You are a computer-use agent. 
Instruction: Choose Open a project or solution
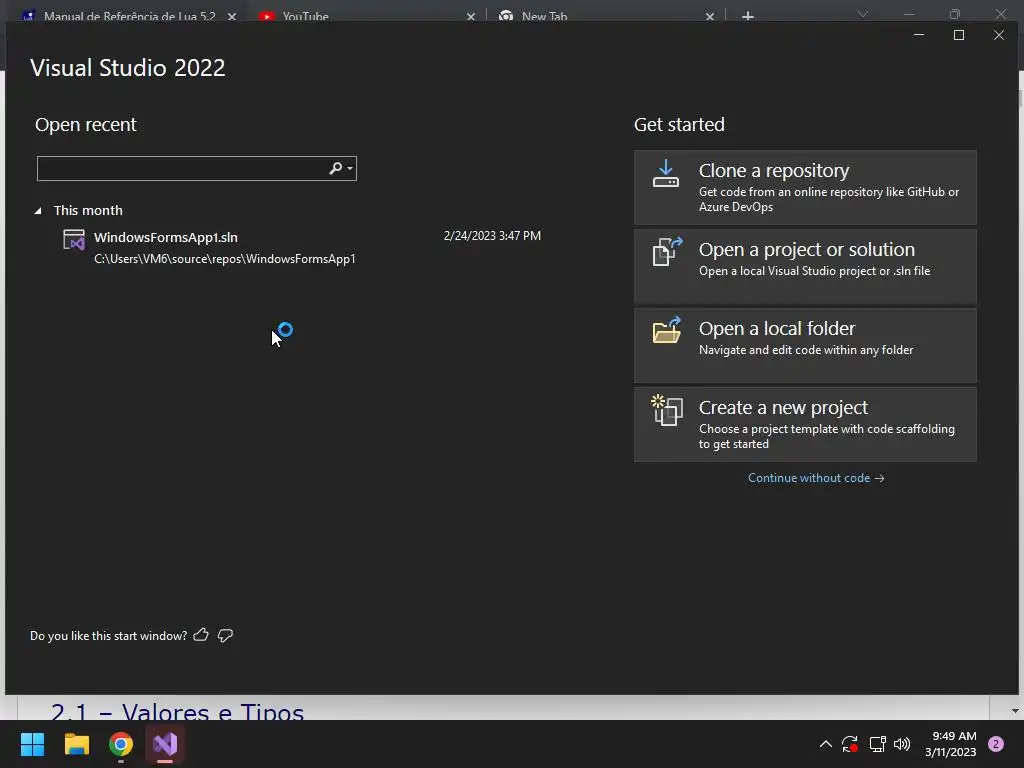coord(805,266)
